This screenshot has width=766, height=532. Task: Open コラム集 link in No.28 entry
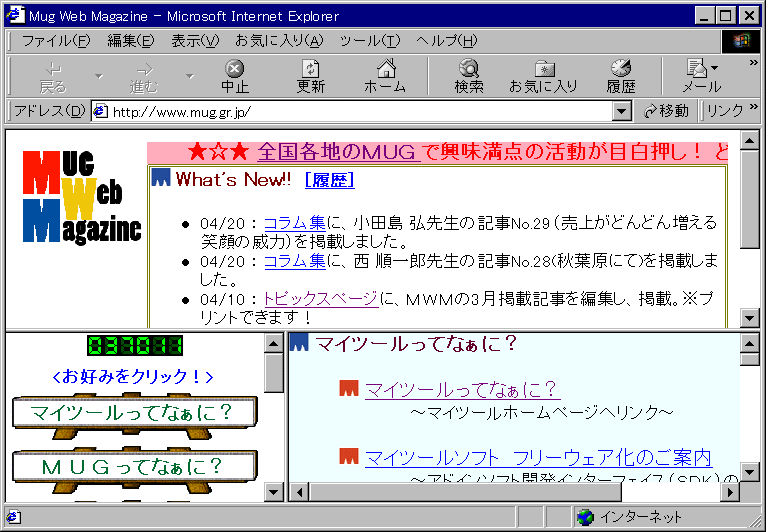(x=295, y=261)
